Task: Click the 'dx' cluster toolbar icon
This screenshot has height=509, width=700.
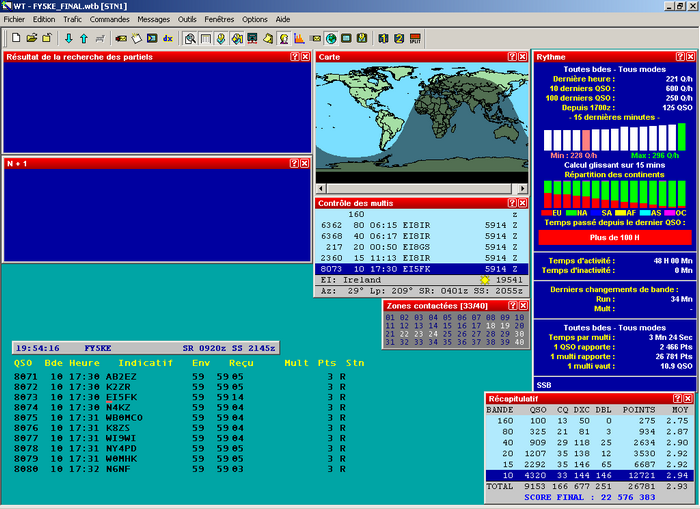Action: [x=168, y=38]
